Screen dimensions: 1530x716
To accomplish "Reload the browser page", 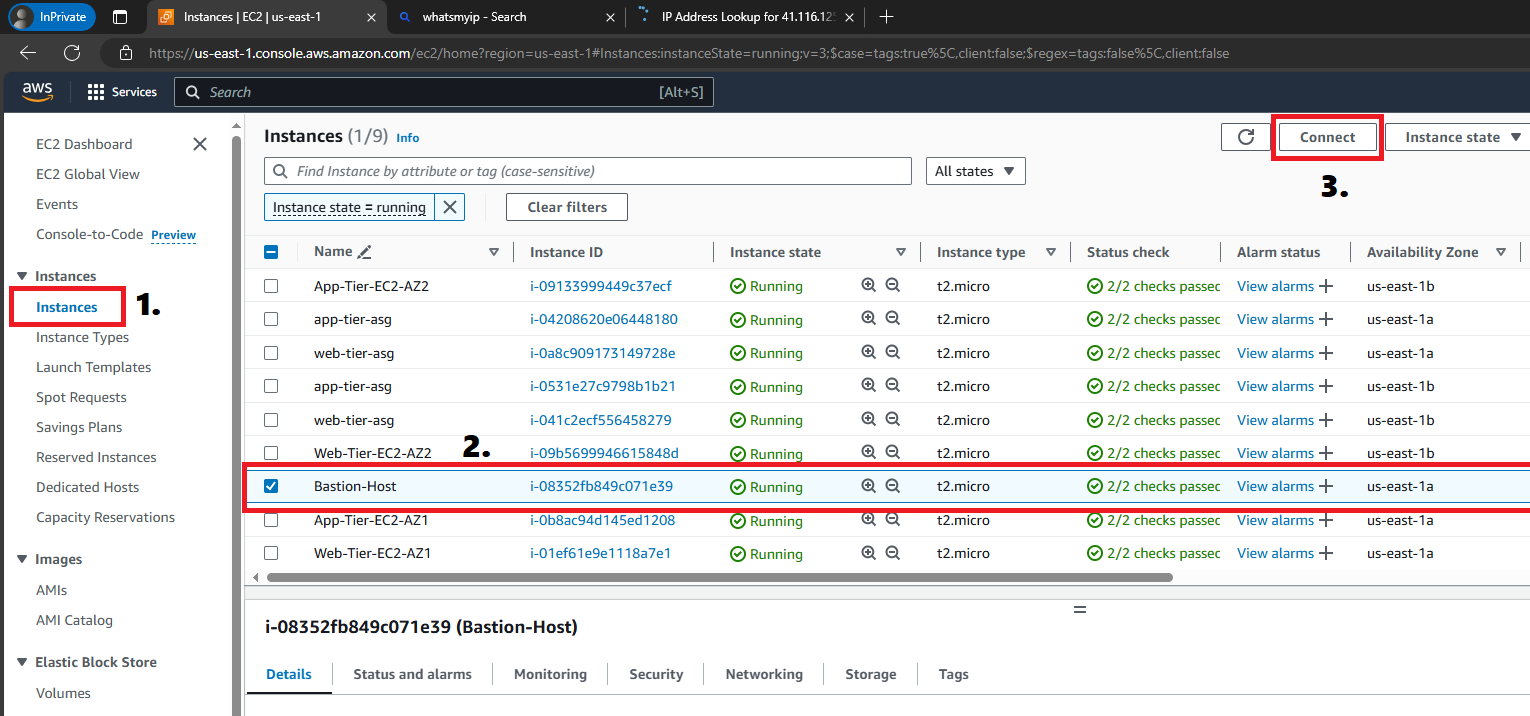I will click(72, 53).
